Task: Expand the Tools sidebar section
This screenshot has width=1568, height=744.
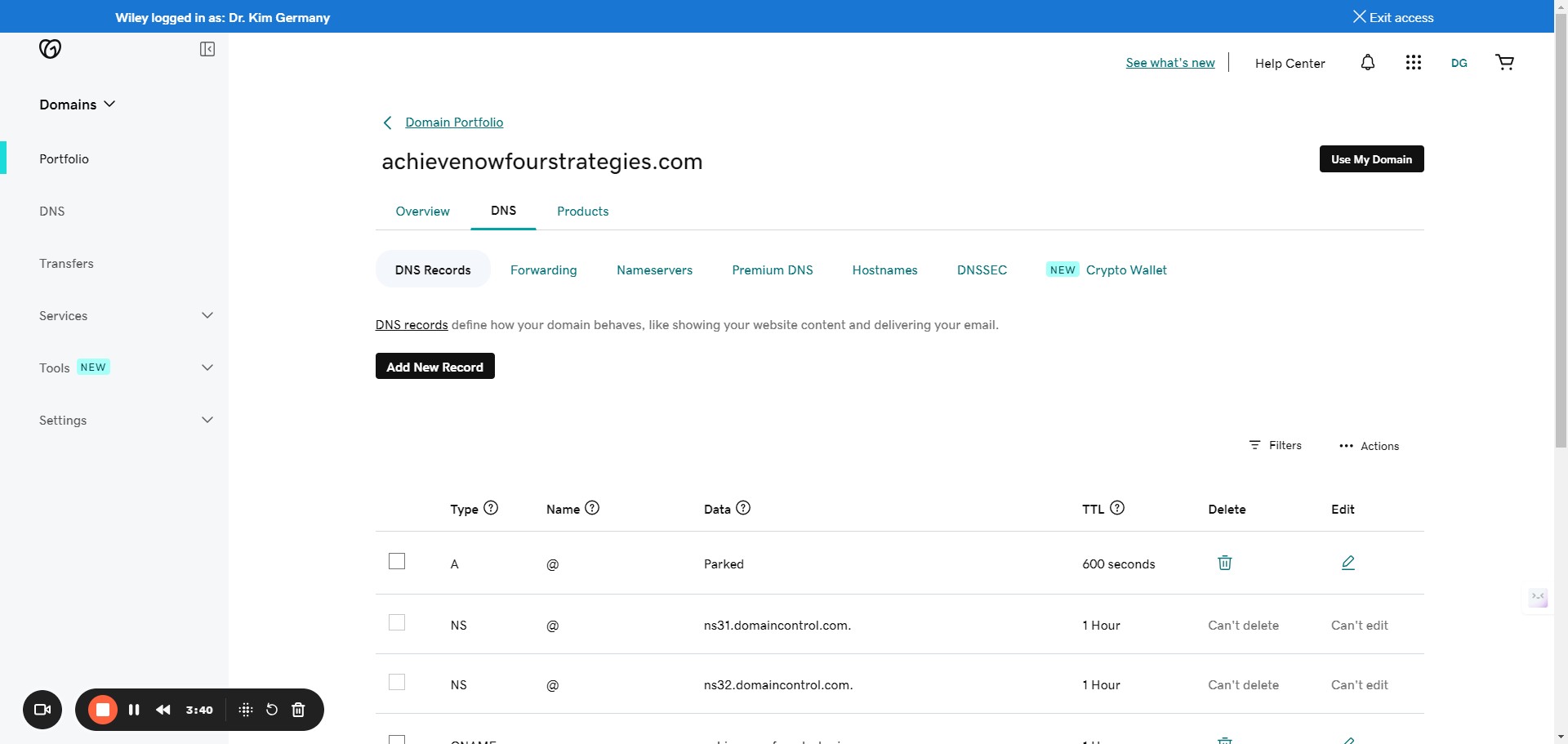Action: (x=207, y=368)
